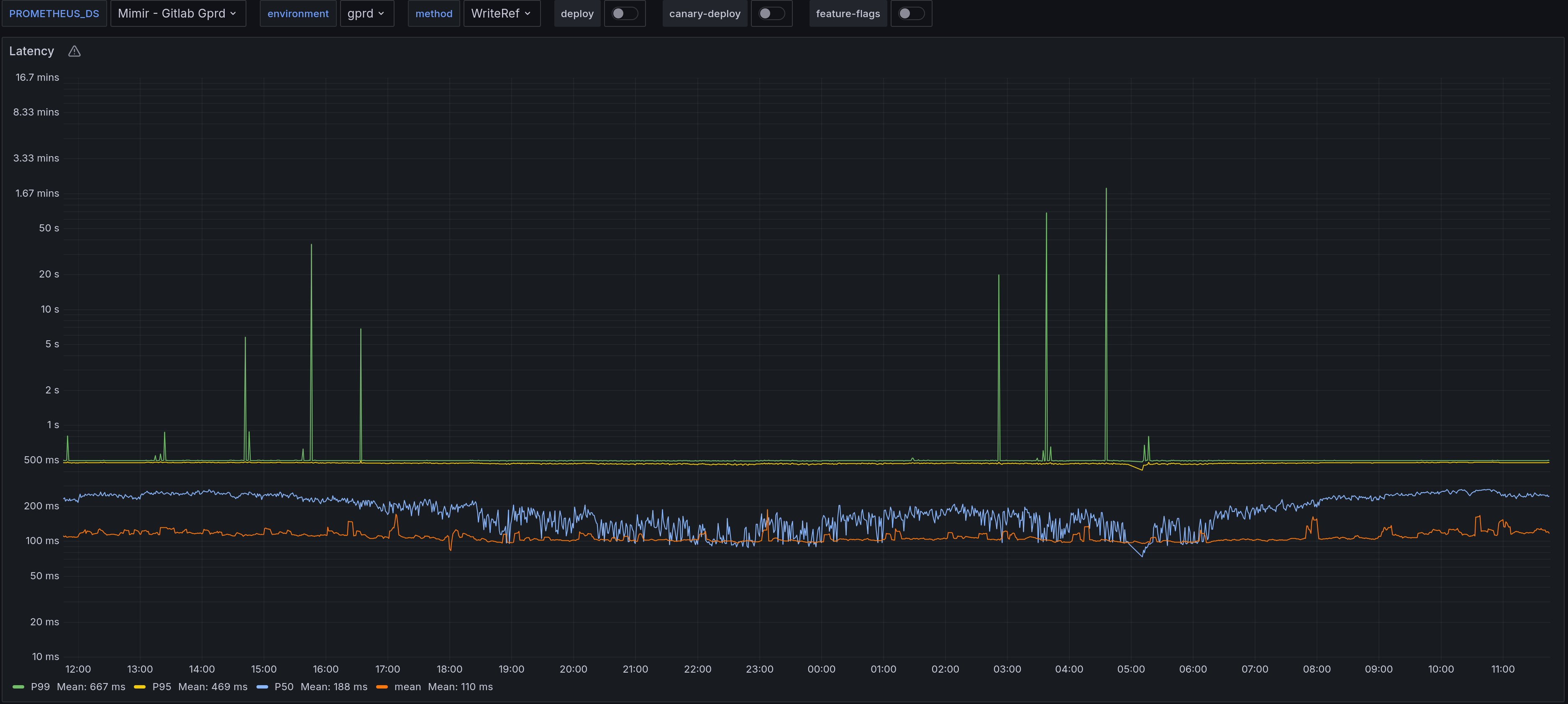Click the 1.67 mins y-axis label
This screenshot has width=1568, height=704.
tap(37, 193)
